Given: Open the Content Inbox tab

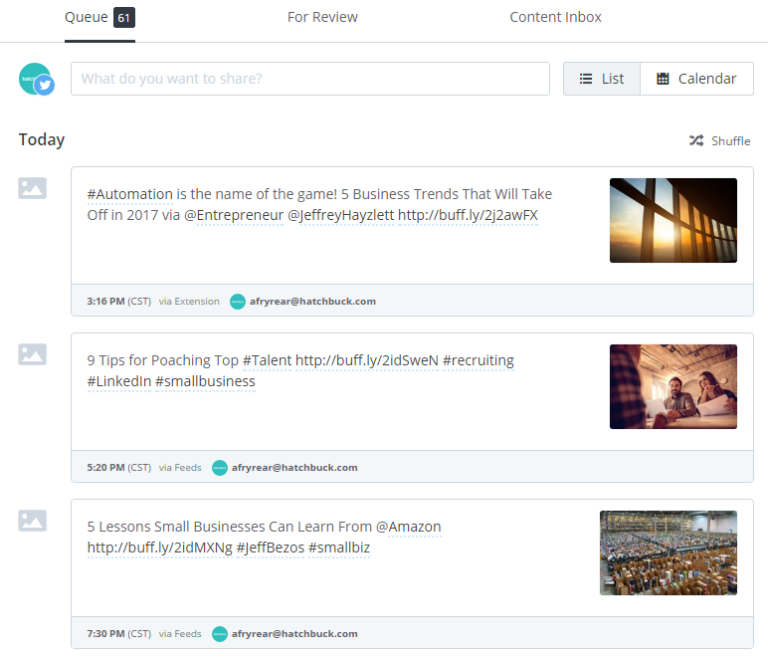Looking at the screenshot, I should click(555, 18).
